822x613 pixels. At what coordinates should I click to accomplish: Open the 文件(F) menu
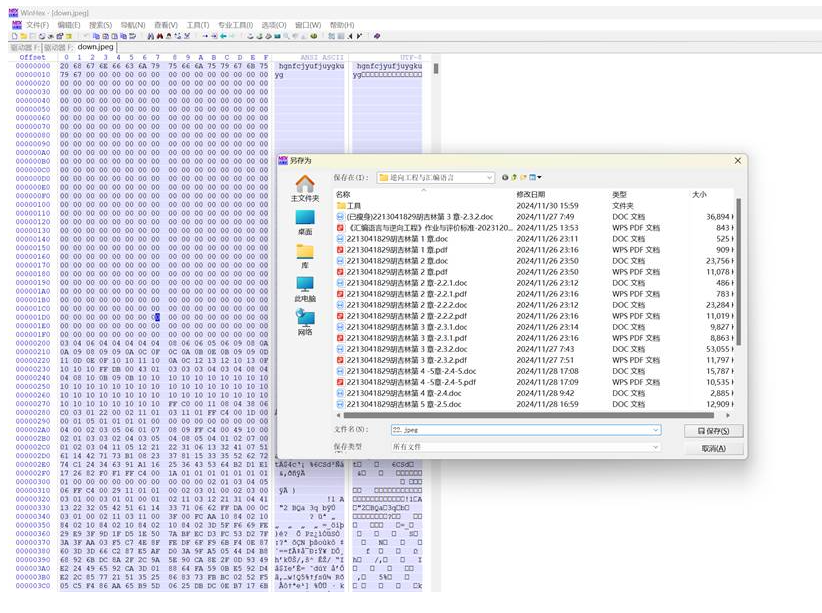tap(37, 25)
